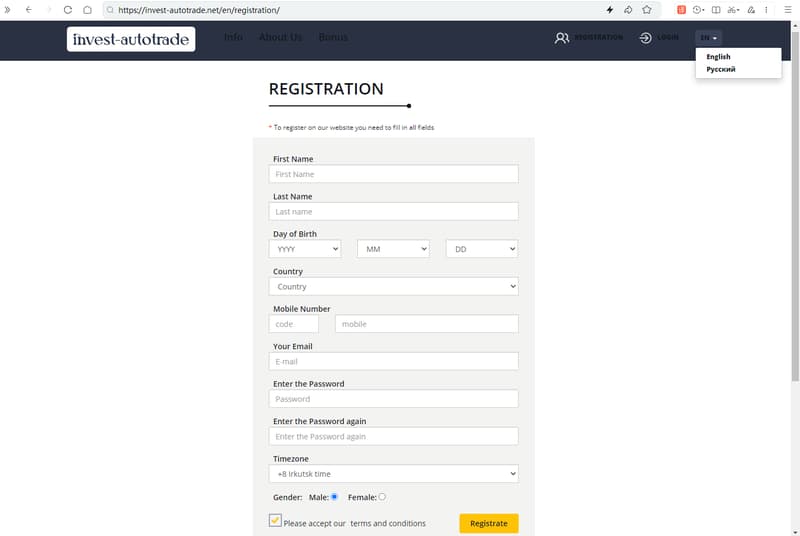Select the Male gender radio button
800x536 pixels.
coord(334,496)
